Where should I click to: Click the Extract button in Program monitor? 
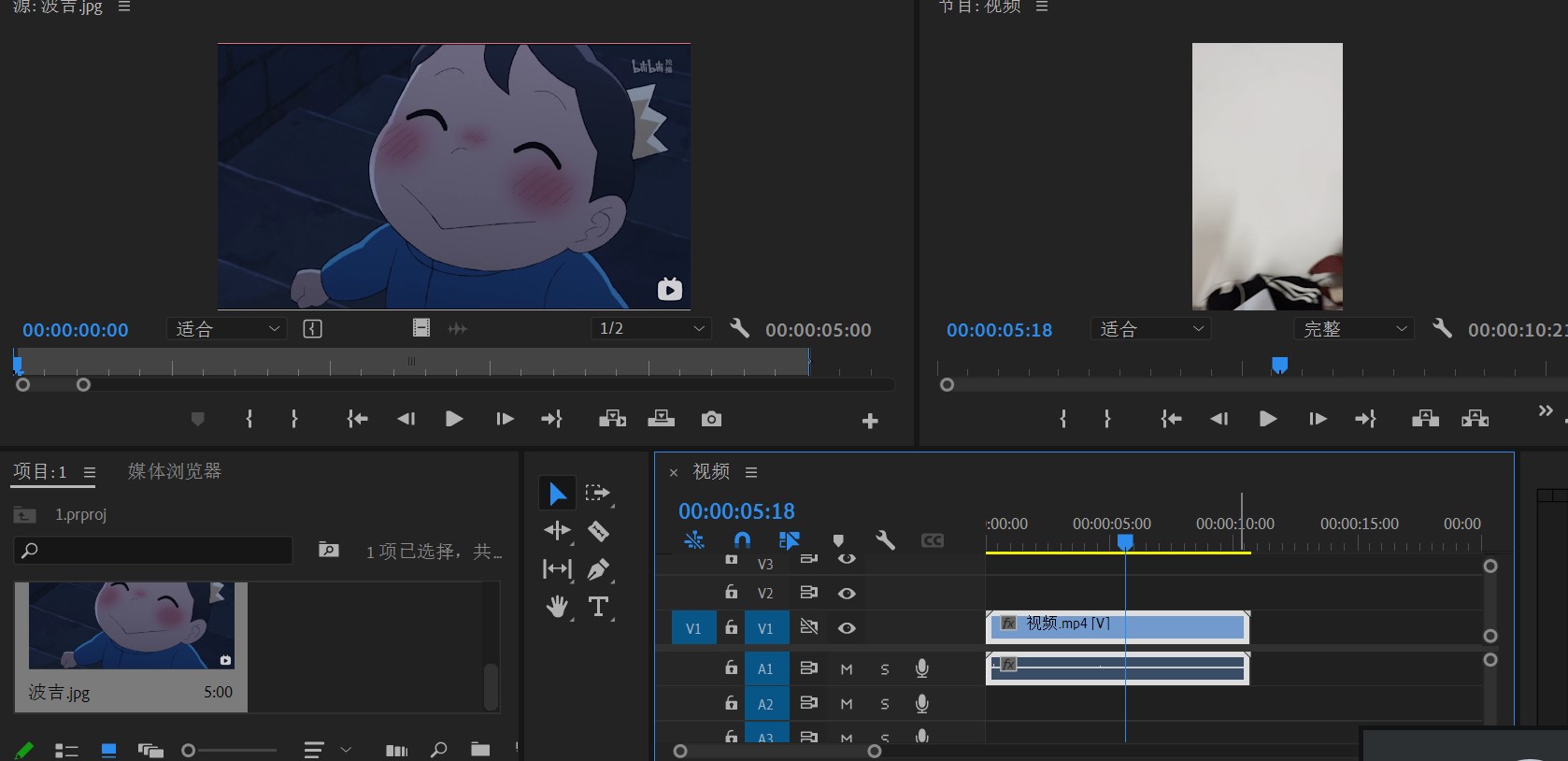[1475, 419]
